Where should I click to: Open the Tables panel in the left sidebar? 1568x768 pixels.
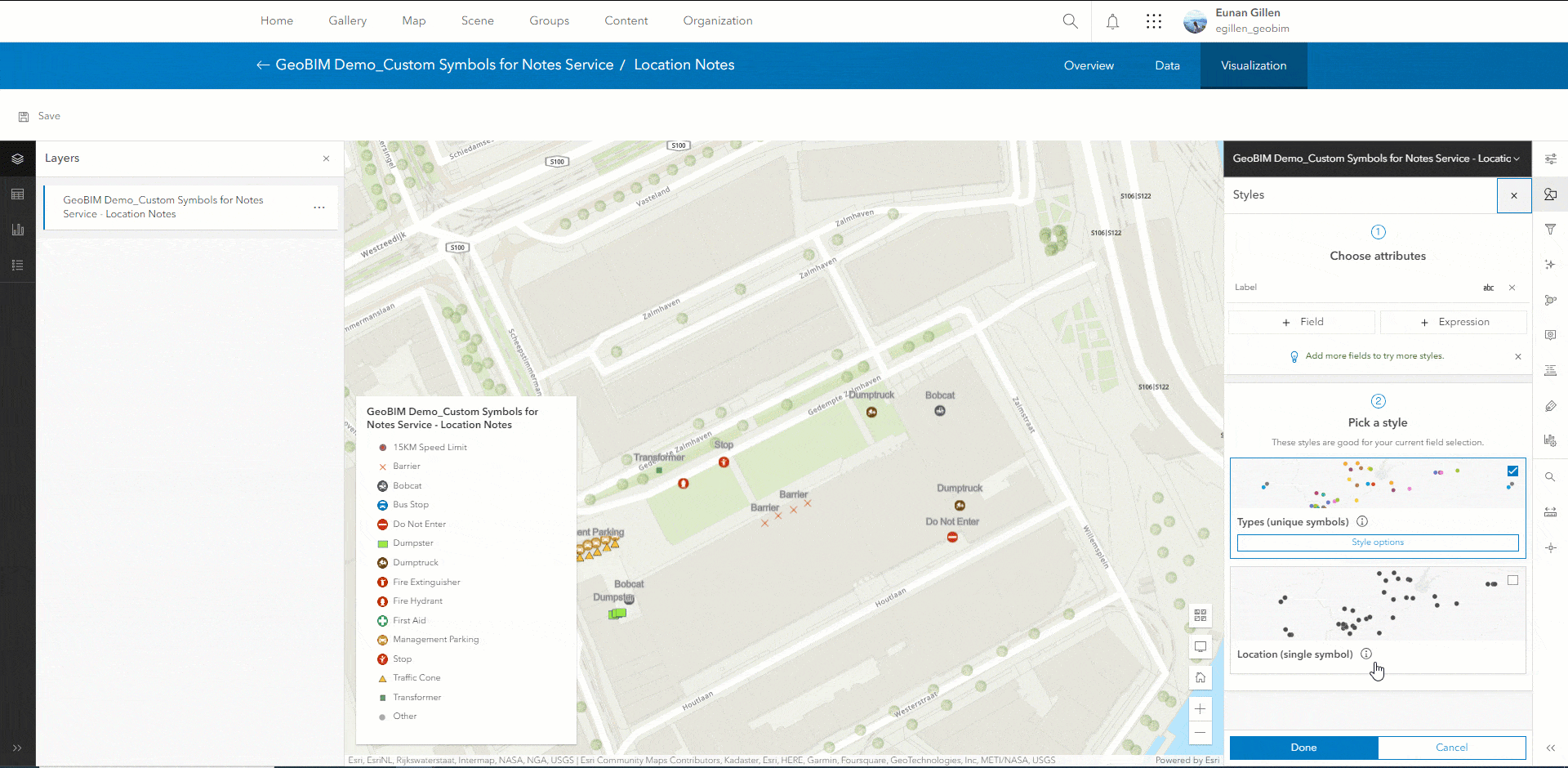pos(17,194)
